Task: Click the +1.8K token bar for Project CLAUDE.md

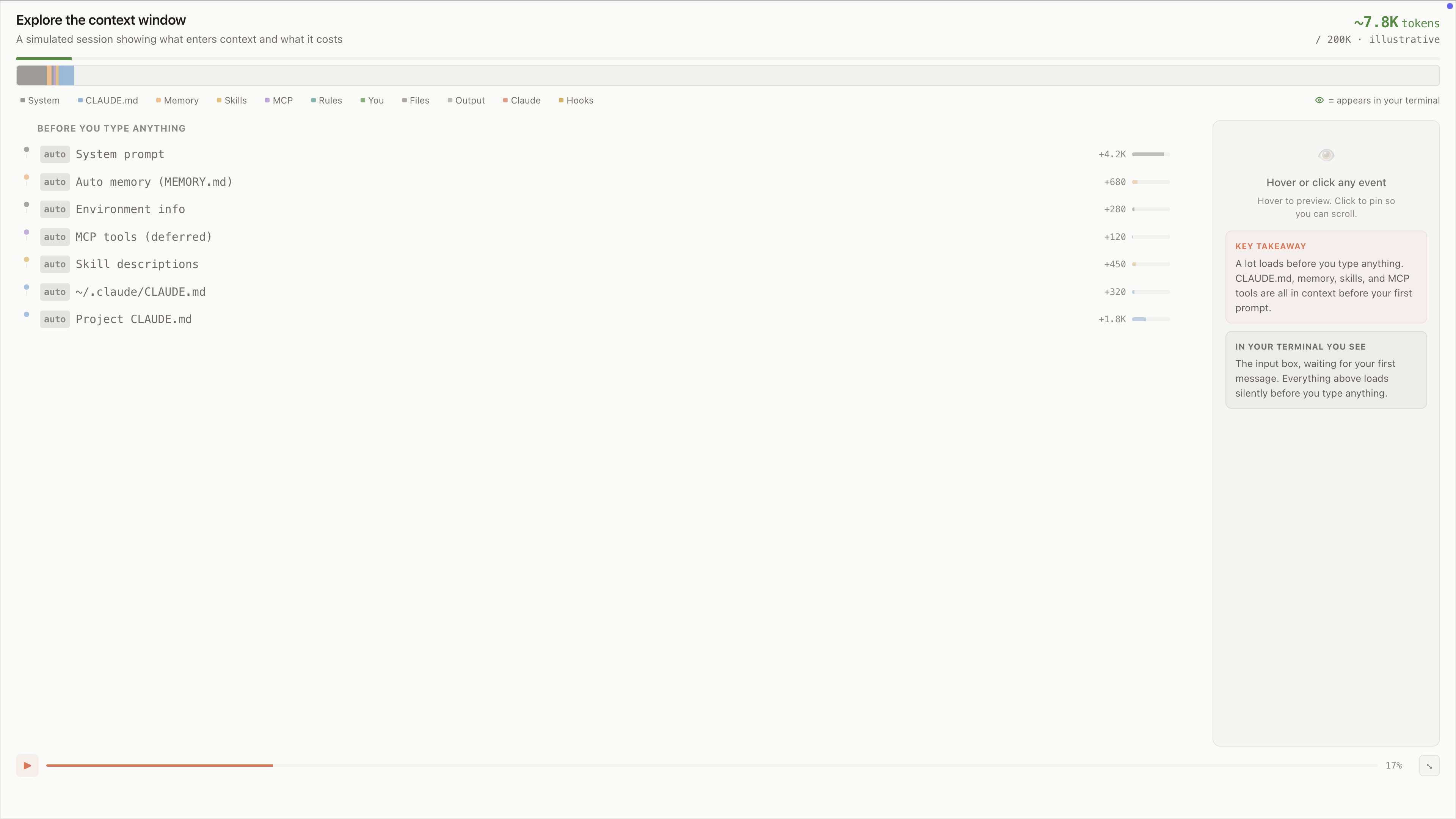Action: coord(1151,319)
